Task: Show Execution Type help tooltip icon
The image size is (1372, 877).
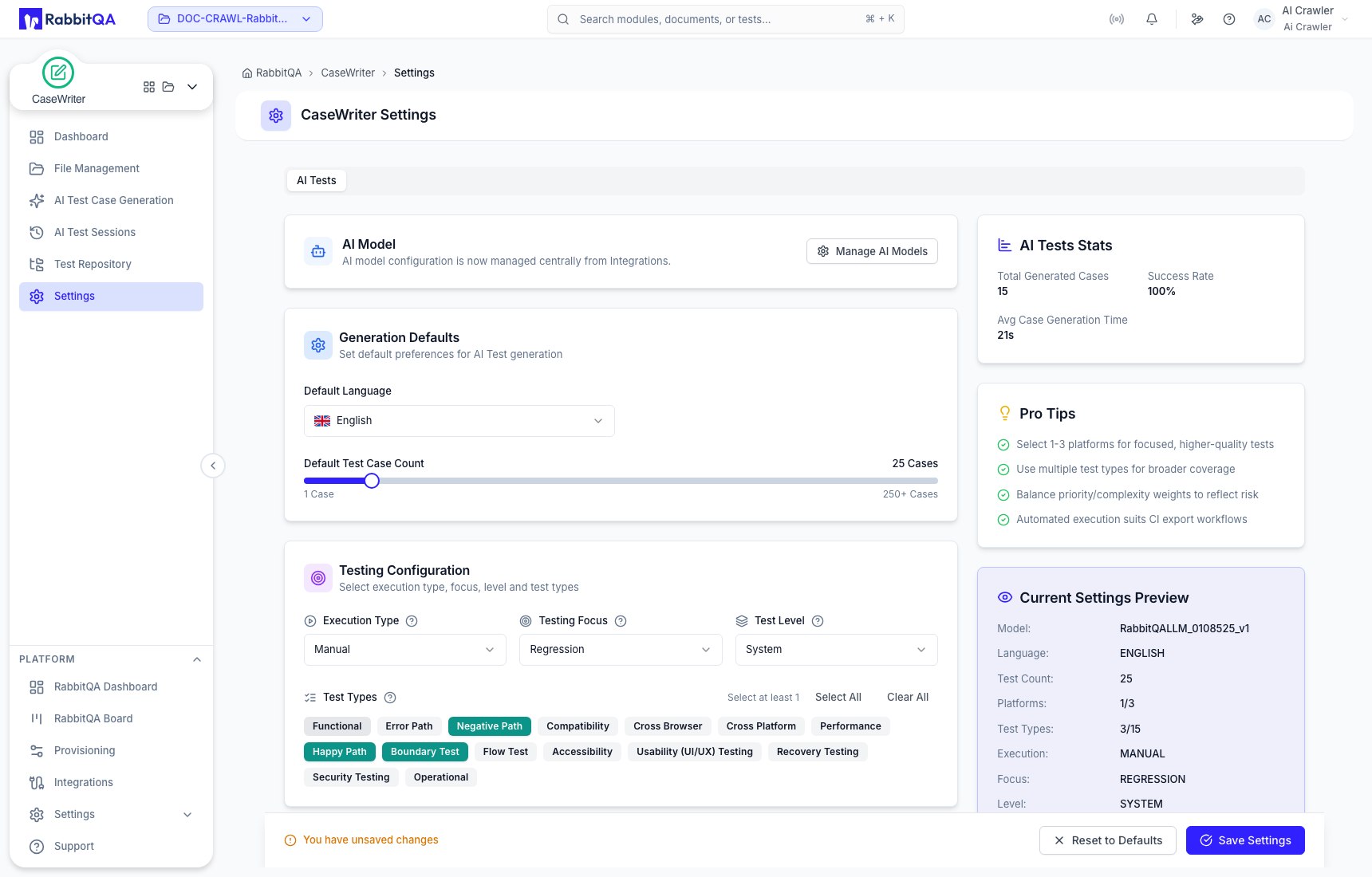Action: click(x=412, y=621)
